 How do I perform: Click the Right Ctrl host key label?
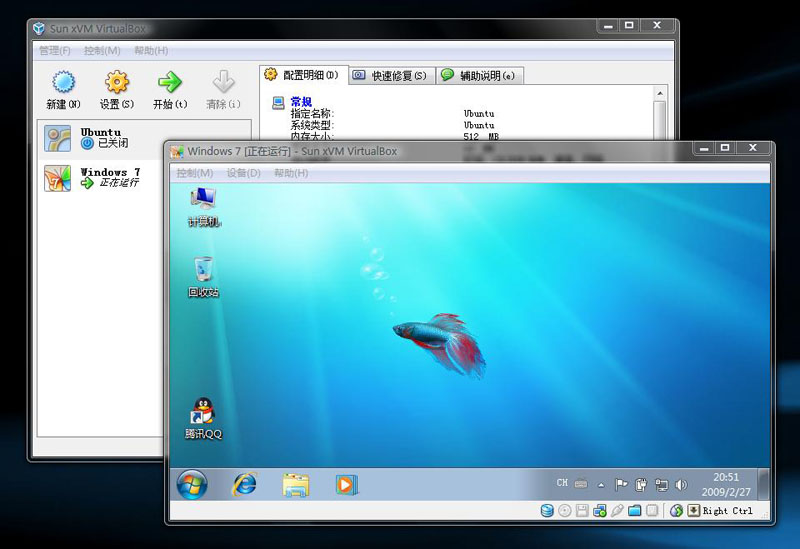[x=728, y=511]
